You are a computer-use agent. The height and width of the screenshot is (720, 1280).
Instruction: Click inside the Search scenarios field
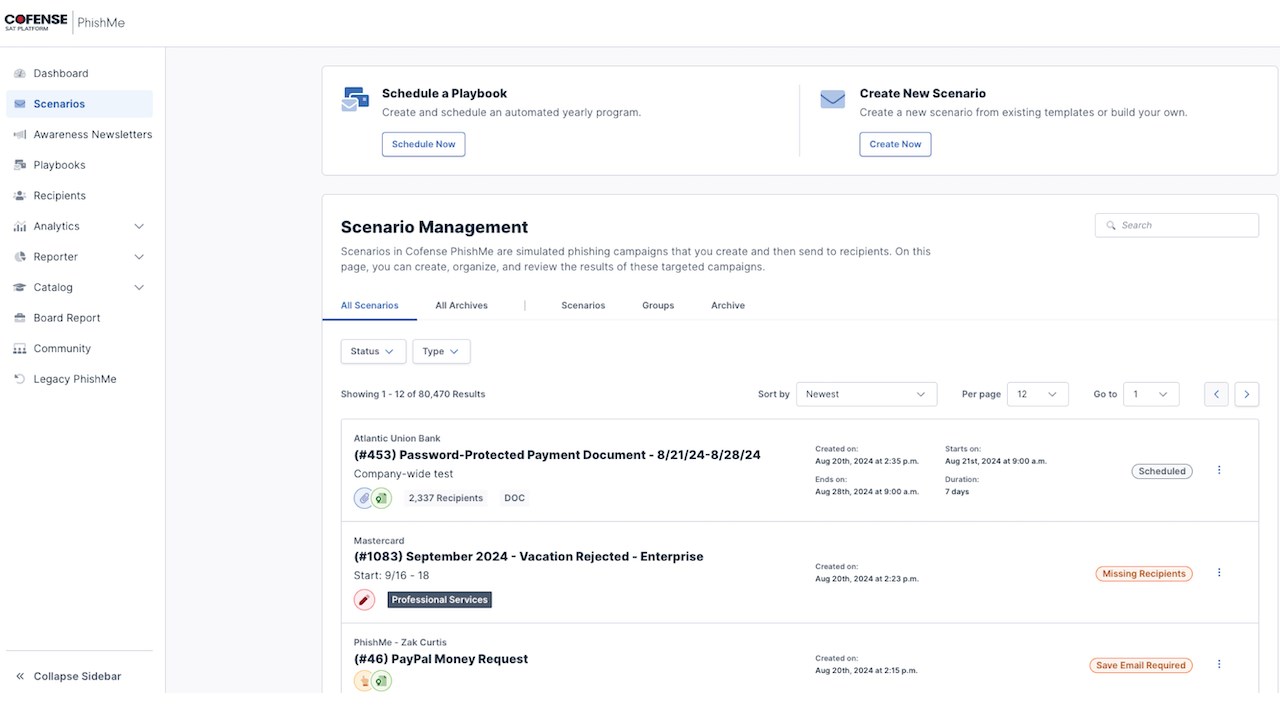(1177, 225)
